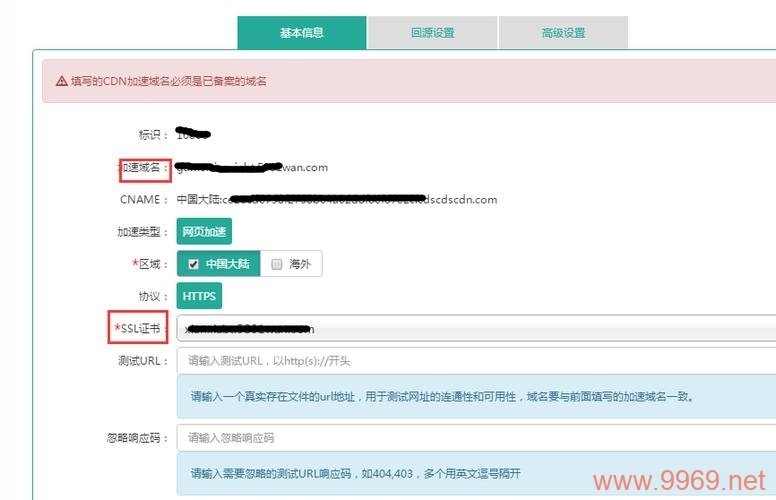Click the 测试URL field label

tap(143, 361)
